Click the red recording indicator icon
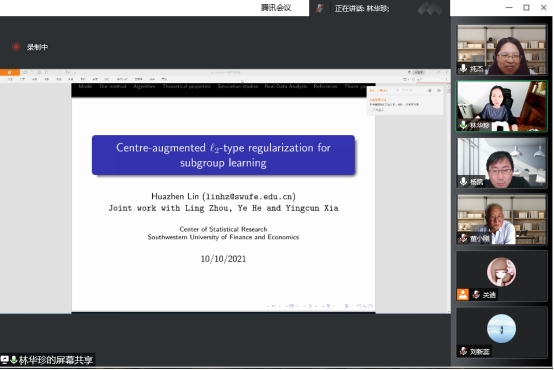The height and width of the screenshot is (370, 554). (16, 47)
